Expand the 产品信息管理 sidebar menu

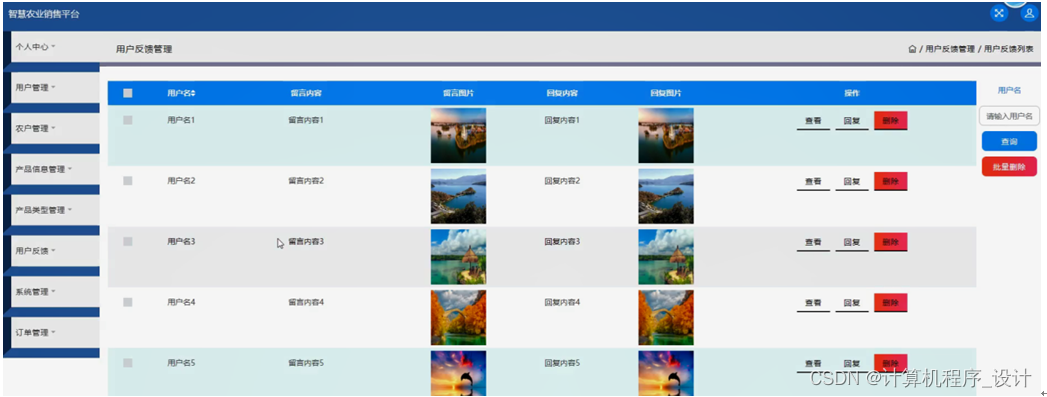[55, 169]
